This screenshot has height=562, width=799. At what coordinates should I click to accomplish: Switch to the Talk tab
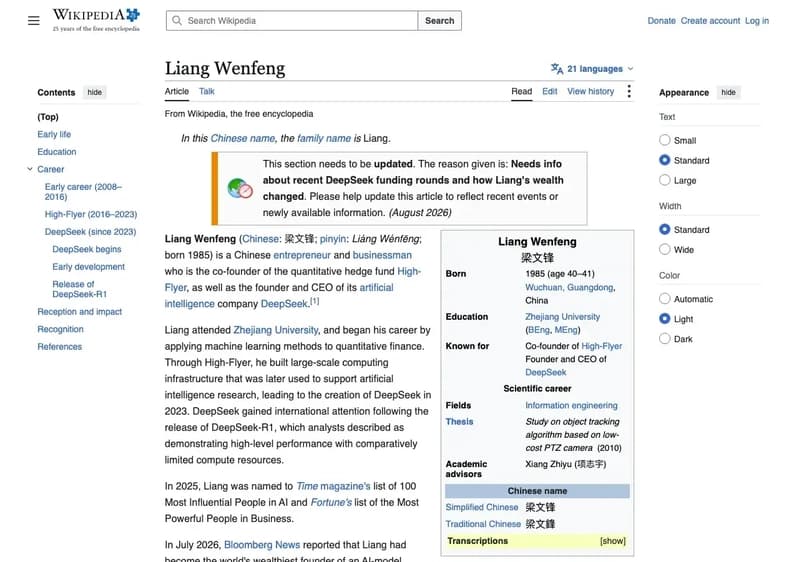click(206, 91)
